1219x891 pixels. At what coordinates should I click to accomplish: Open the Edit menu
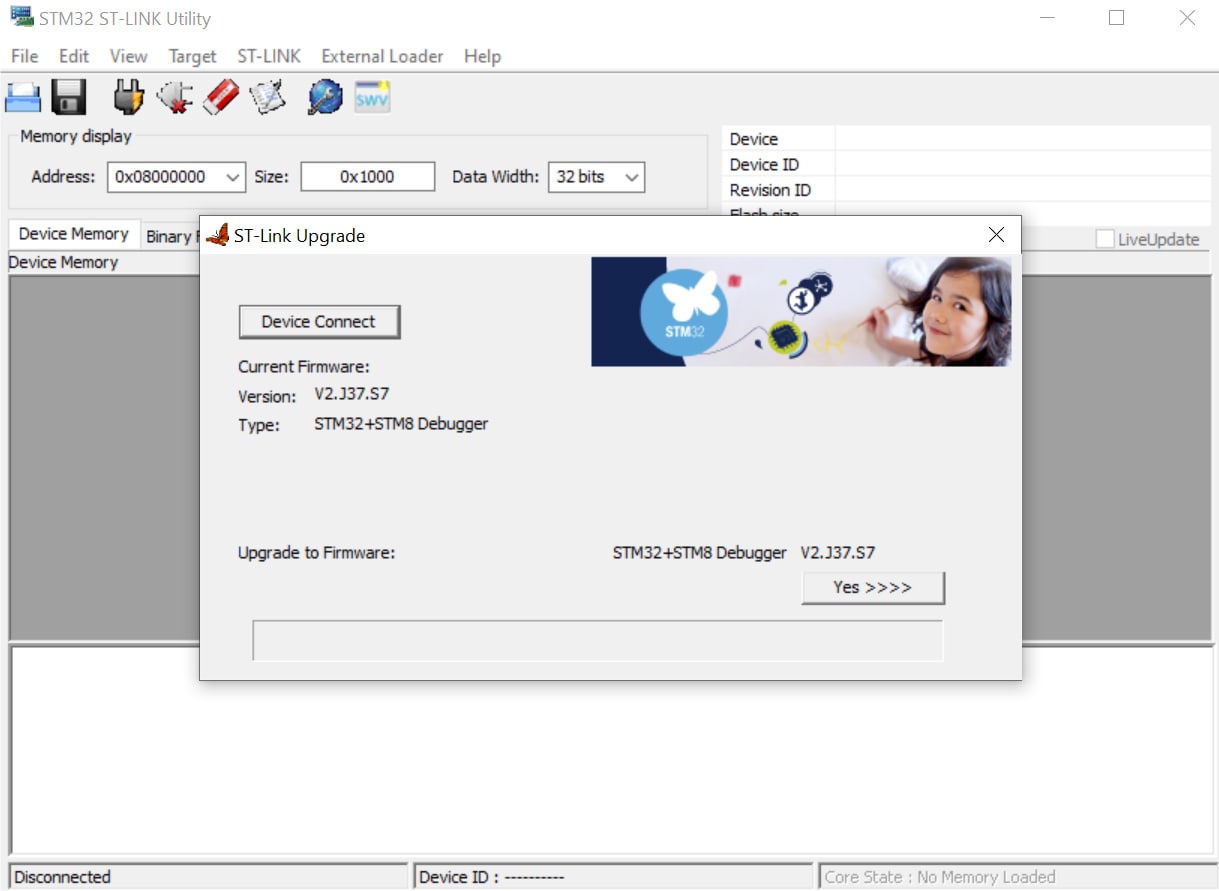74,56
